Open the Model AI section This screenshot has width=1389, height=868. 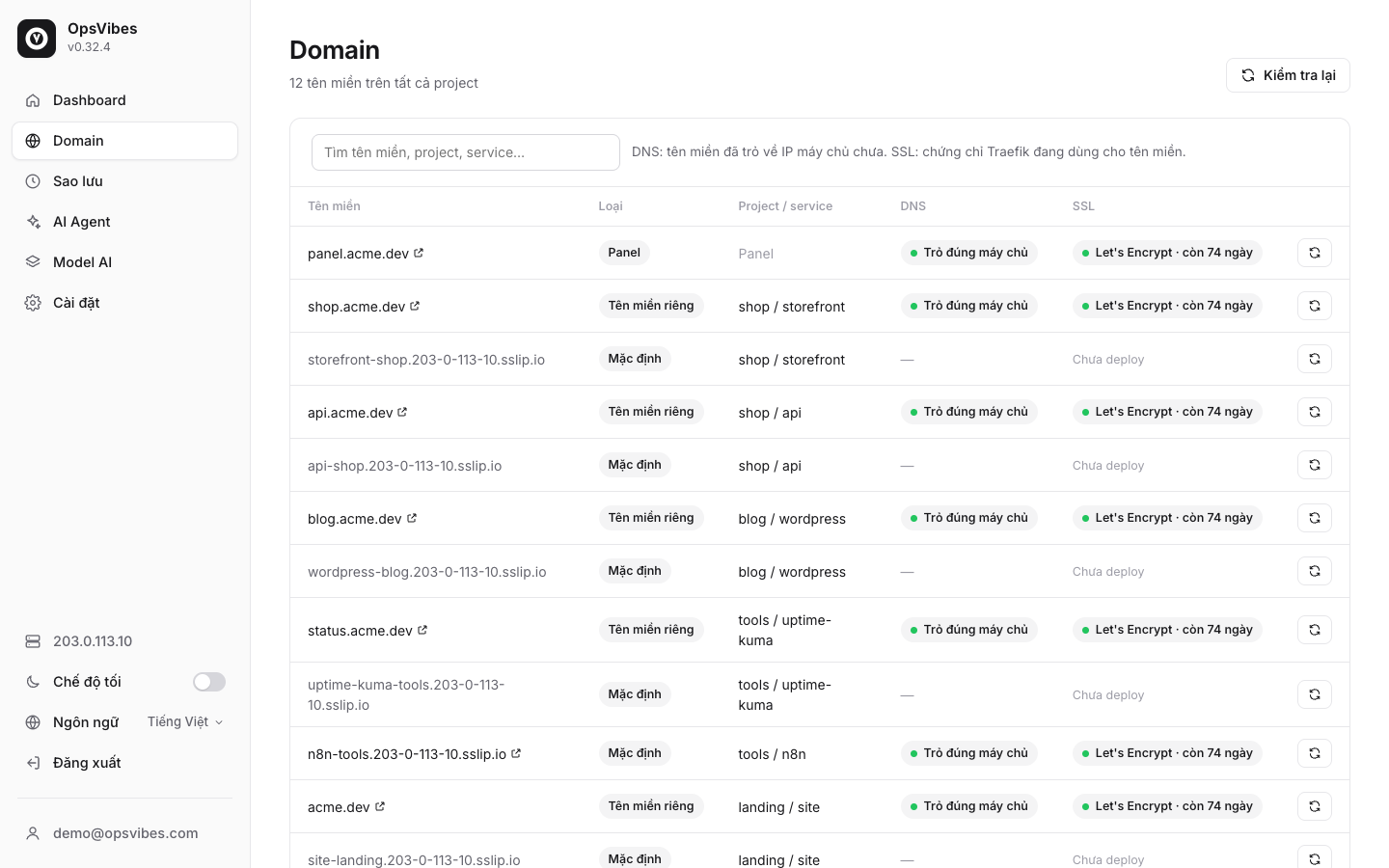pos(124,262)
